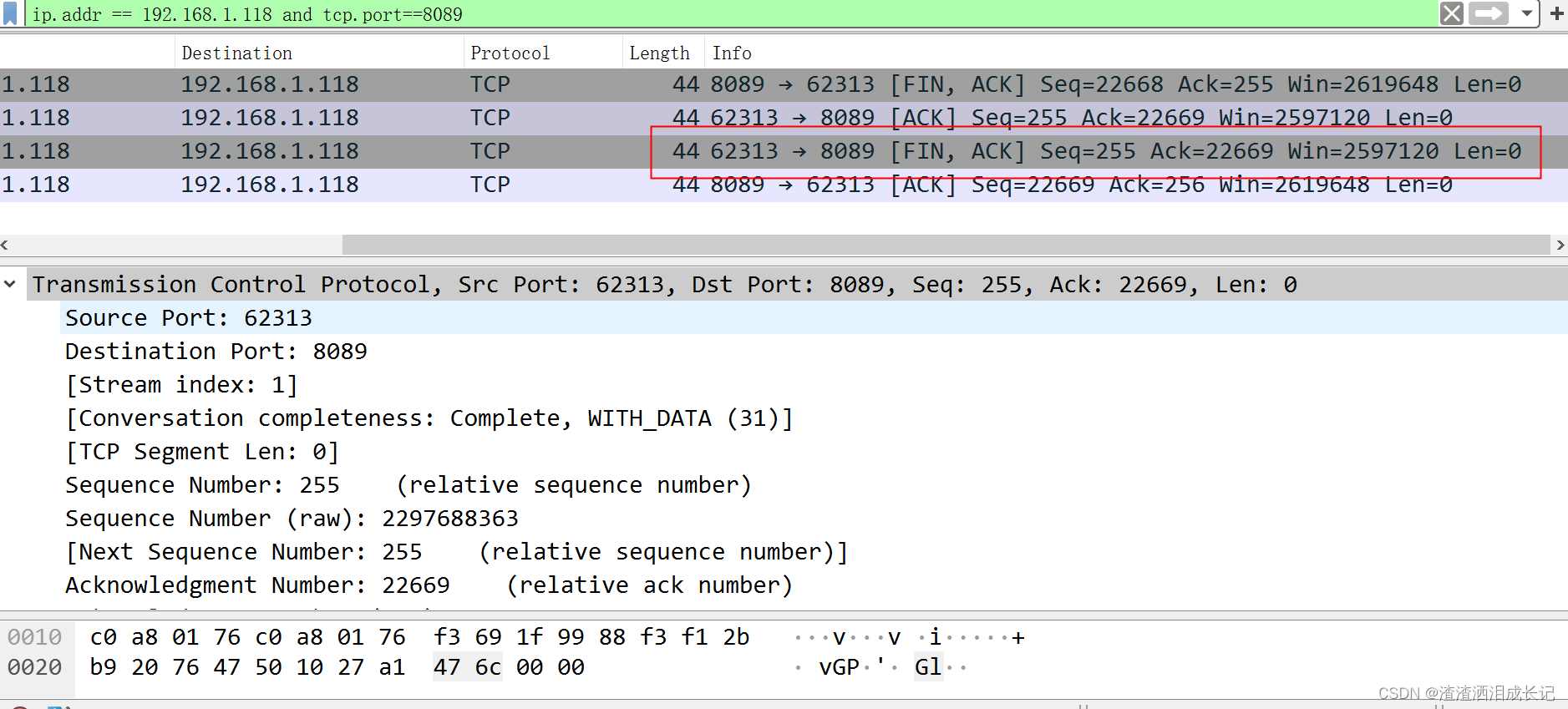Image resolution: width=1568 pixels, height=709 pixels.
Task: Click highlighted hex bytes 47 6c
Action: 467,667
